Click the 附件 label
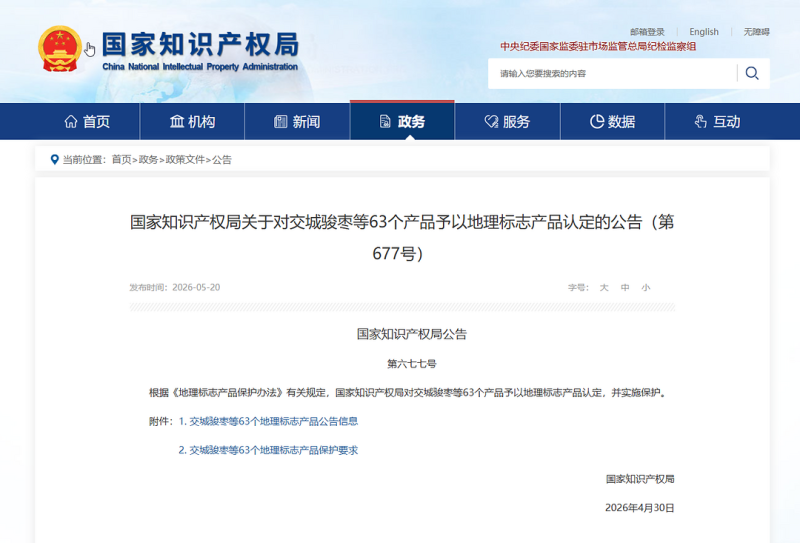The height and width of the screenshot is (543, 800). [x=161, y=422]
